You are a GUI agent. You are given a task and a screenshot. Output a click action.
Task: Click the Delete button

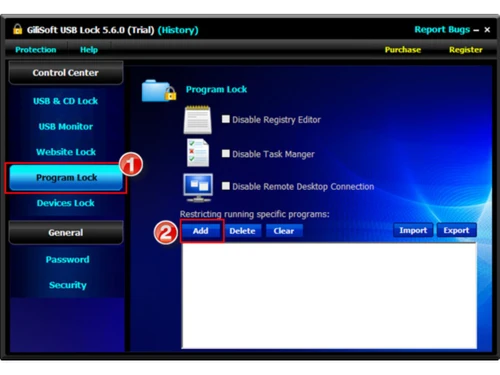point(242,231)
